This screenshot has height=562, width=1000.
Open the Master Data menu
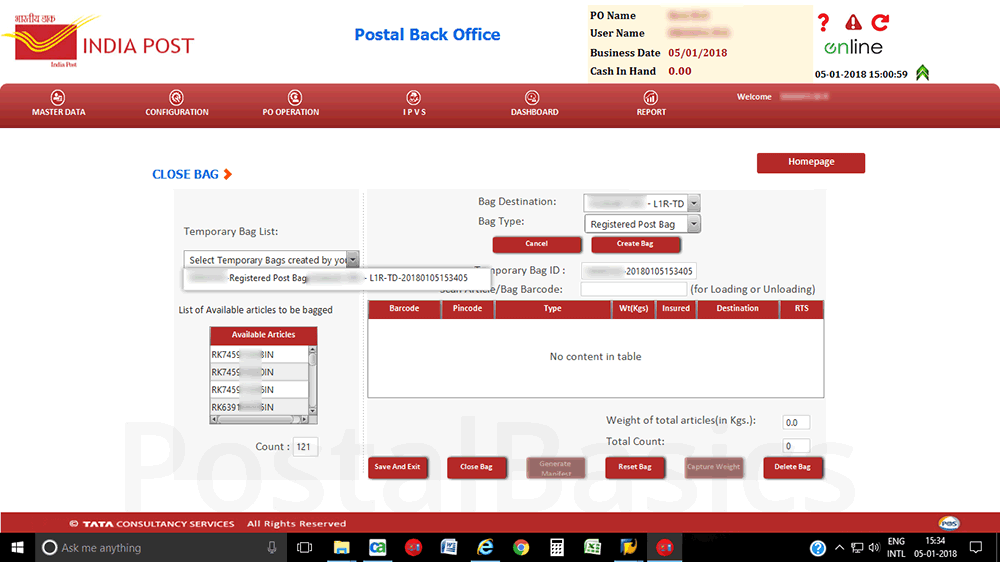tap(59, 104)
